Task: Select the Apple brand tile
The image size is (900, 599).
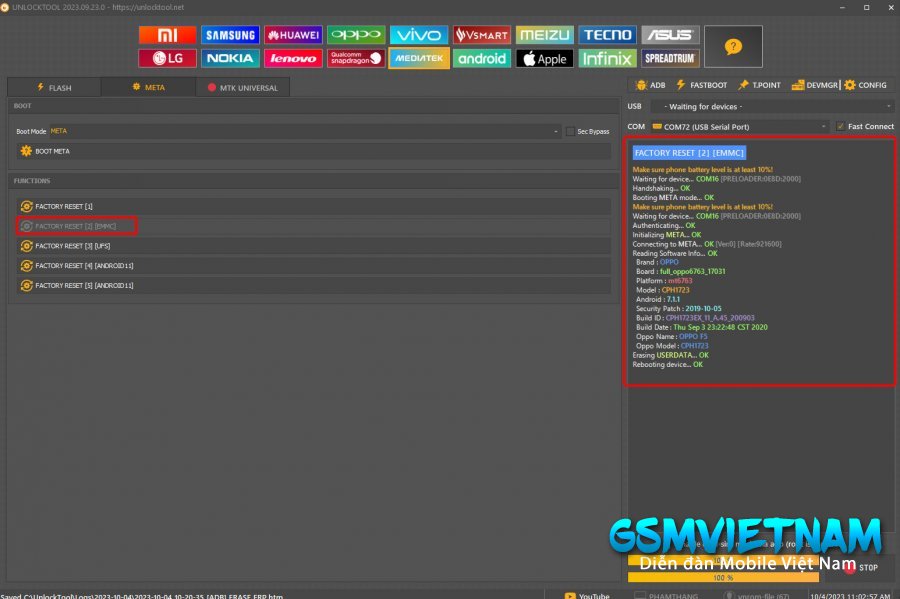Action: coord(545,59)
